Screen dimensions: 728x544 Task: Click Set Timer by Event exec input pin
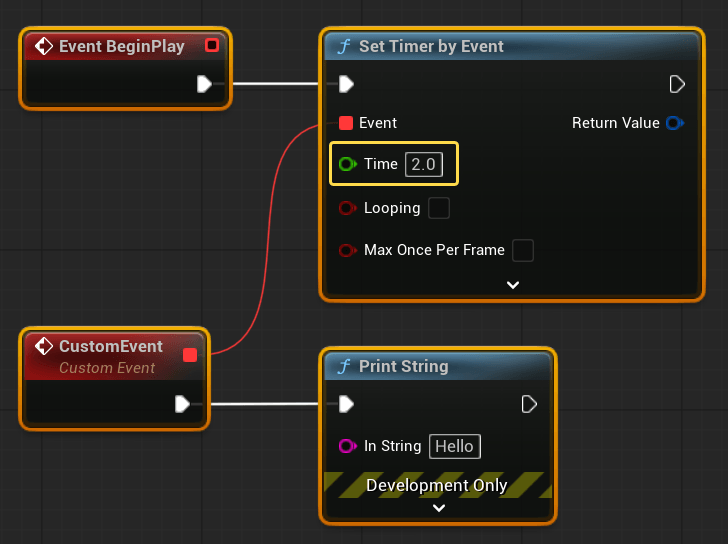(346, 83)
